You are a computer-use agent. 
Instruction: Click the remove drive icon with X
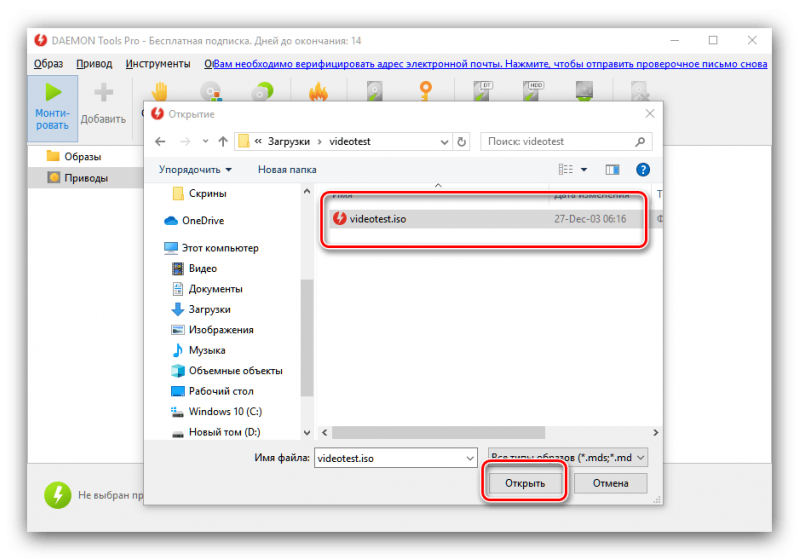point(639,91)
